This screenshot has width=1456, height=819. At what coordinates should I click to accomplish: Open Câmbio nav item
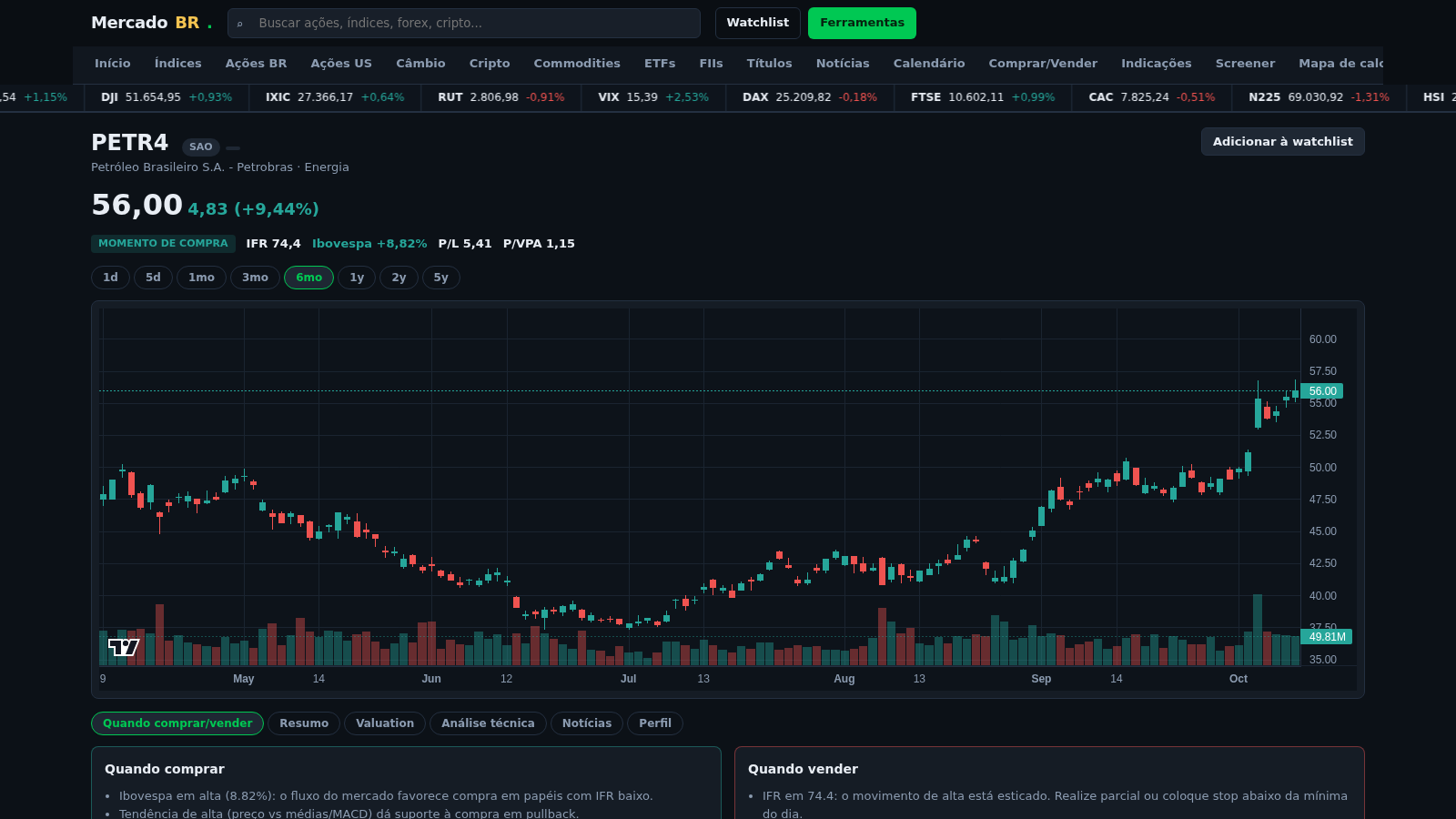[420, 64]
